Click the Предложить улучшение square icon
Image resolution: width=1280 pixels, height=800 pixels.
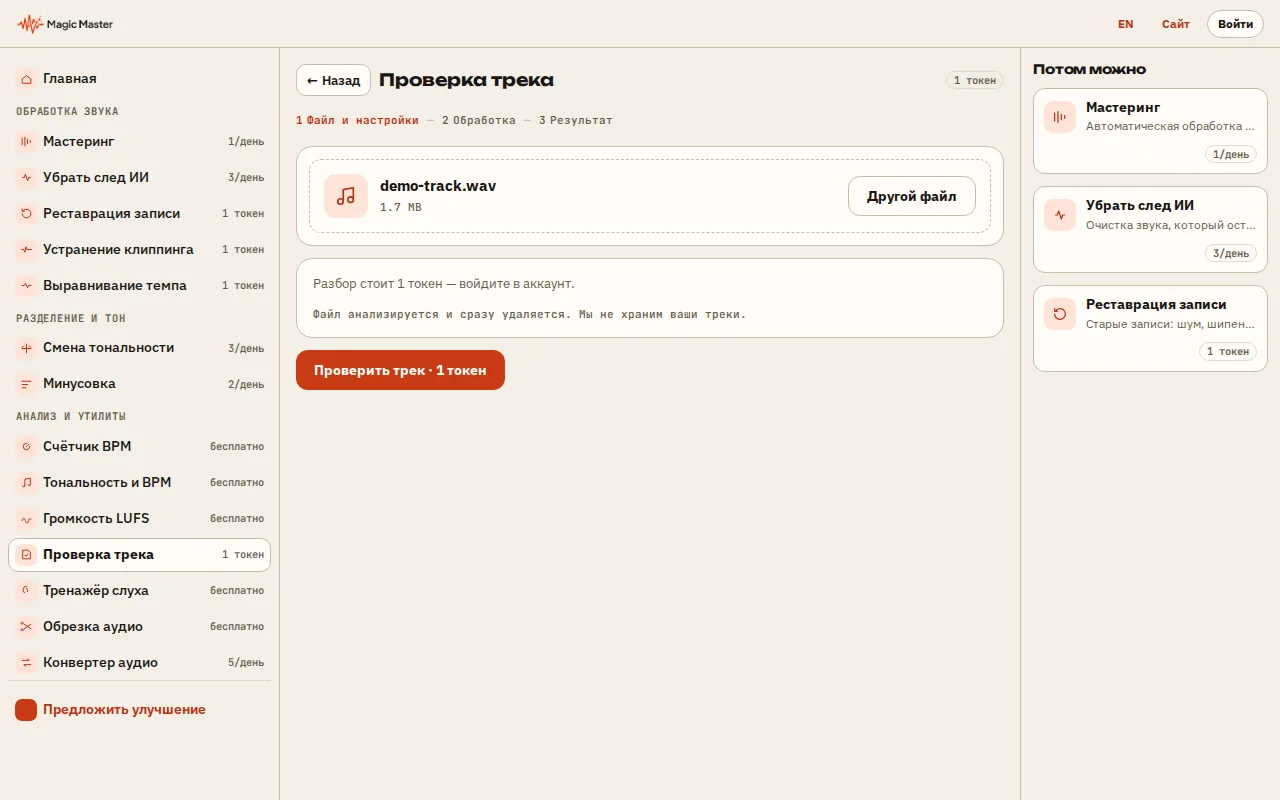pos(26,710)
